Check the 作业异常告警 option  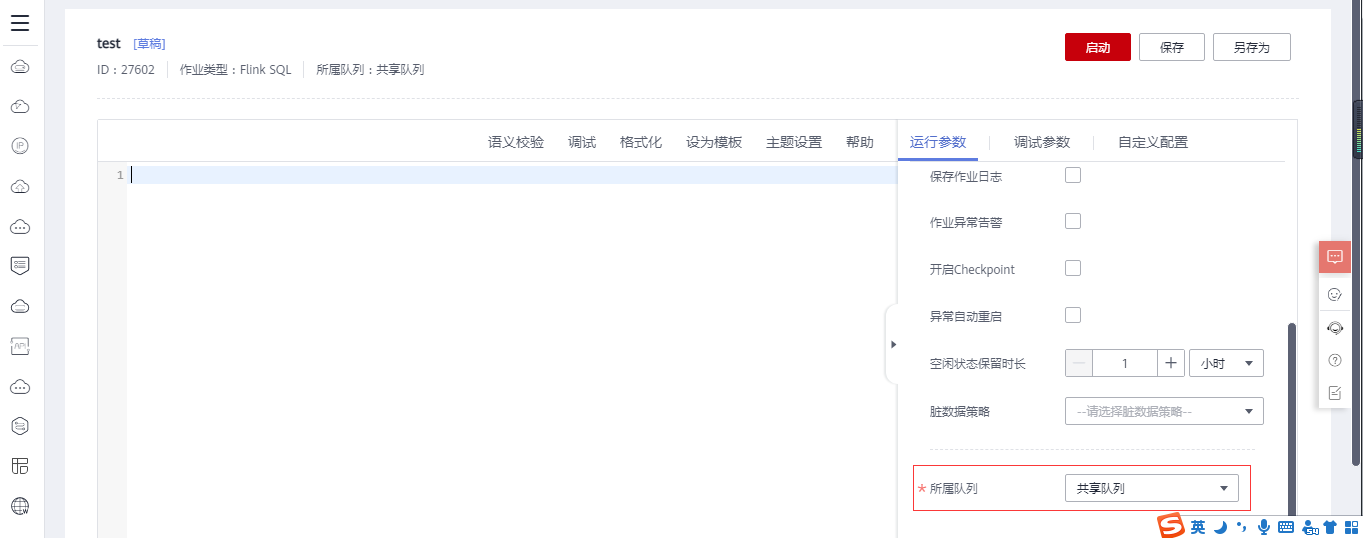1073,221
